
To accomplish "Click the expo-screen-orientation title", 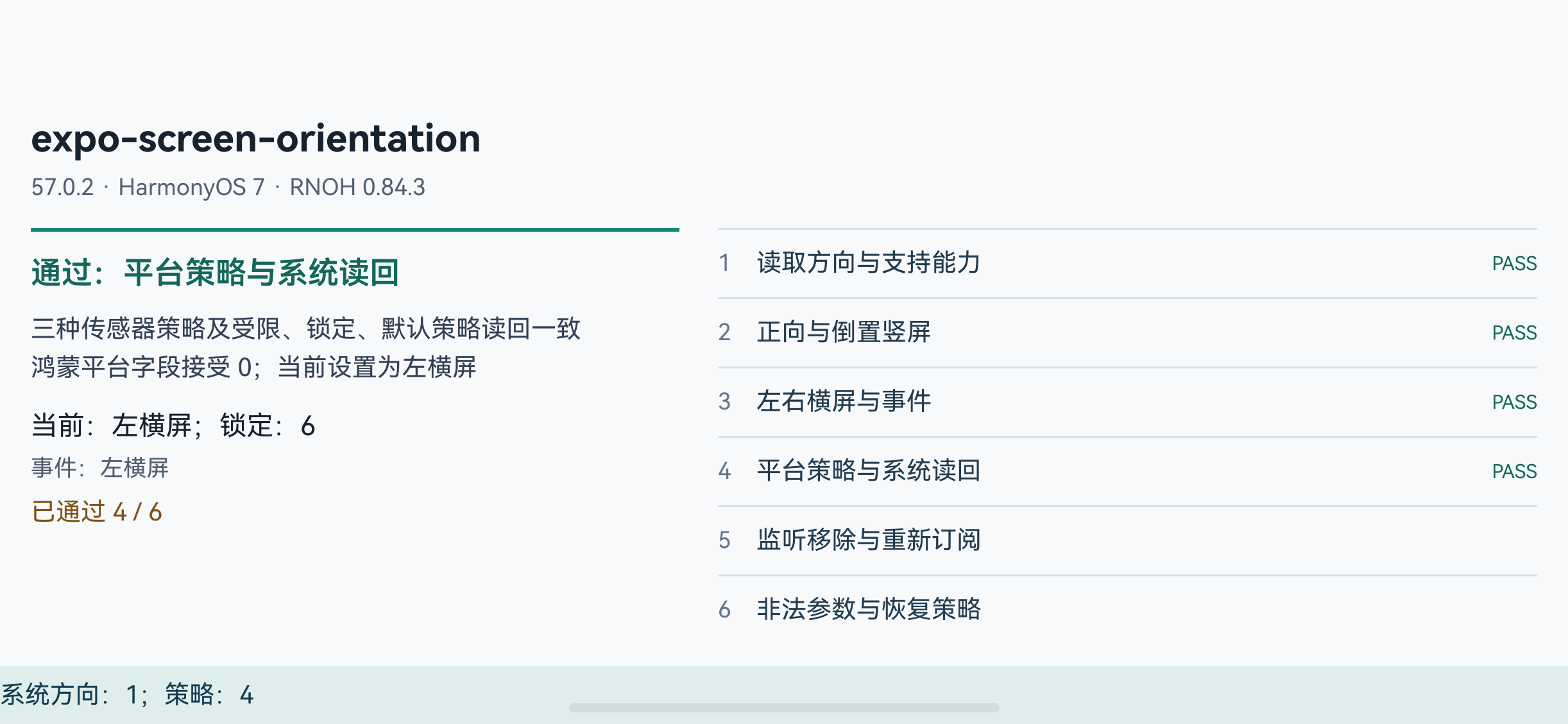I will click(255, 139).
